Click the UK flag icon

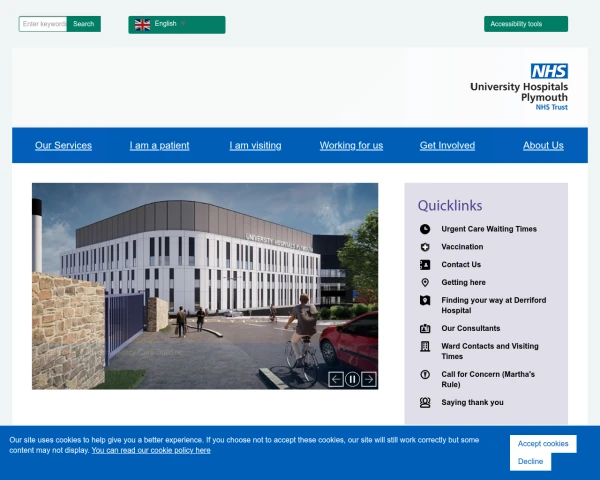(142, 24)
